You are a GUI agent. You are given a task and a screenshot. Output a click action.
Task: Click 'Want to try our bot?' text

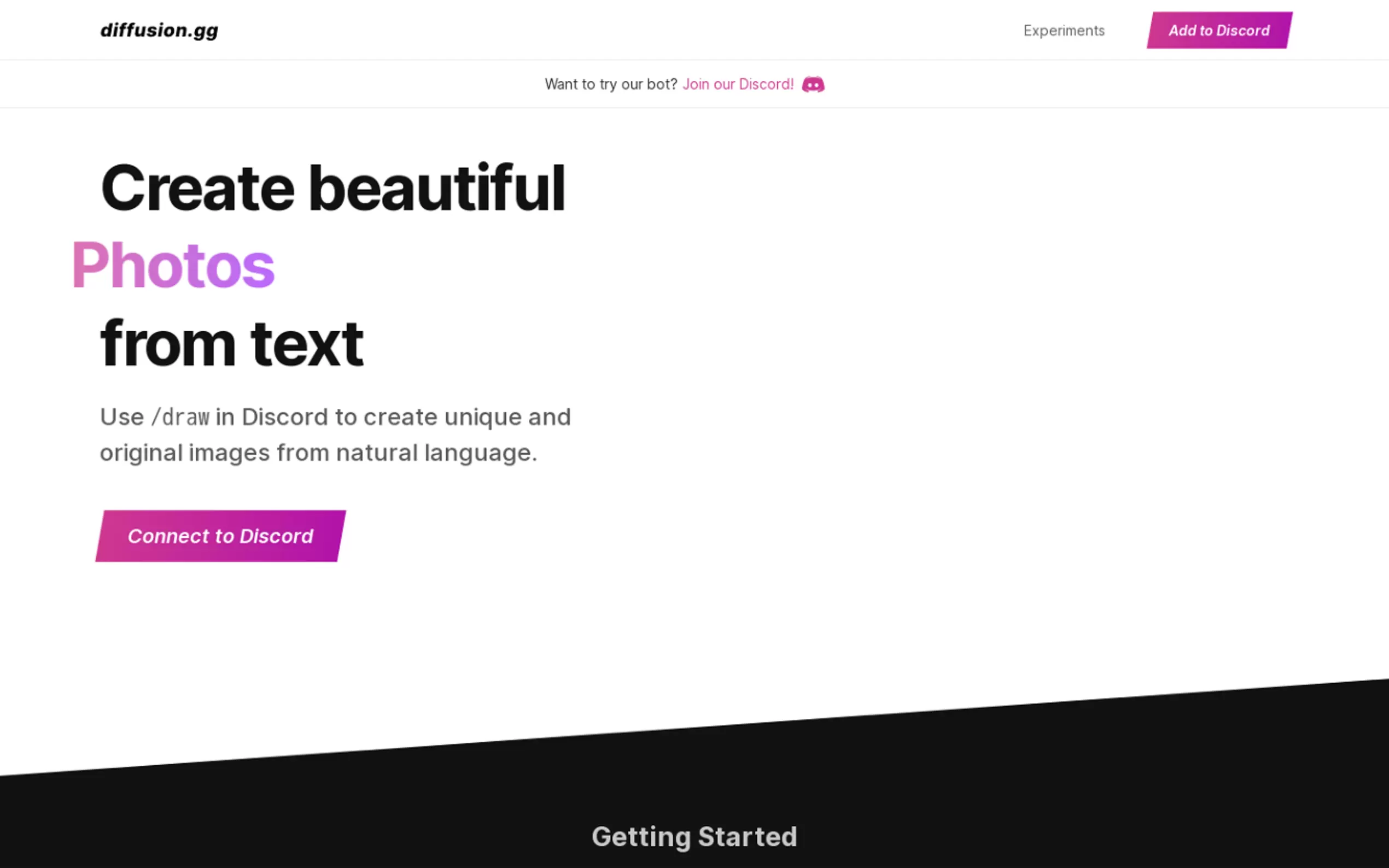[x=610, y=84]
